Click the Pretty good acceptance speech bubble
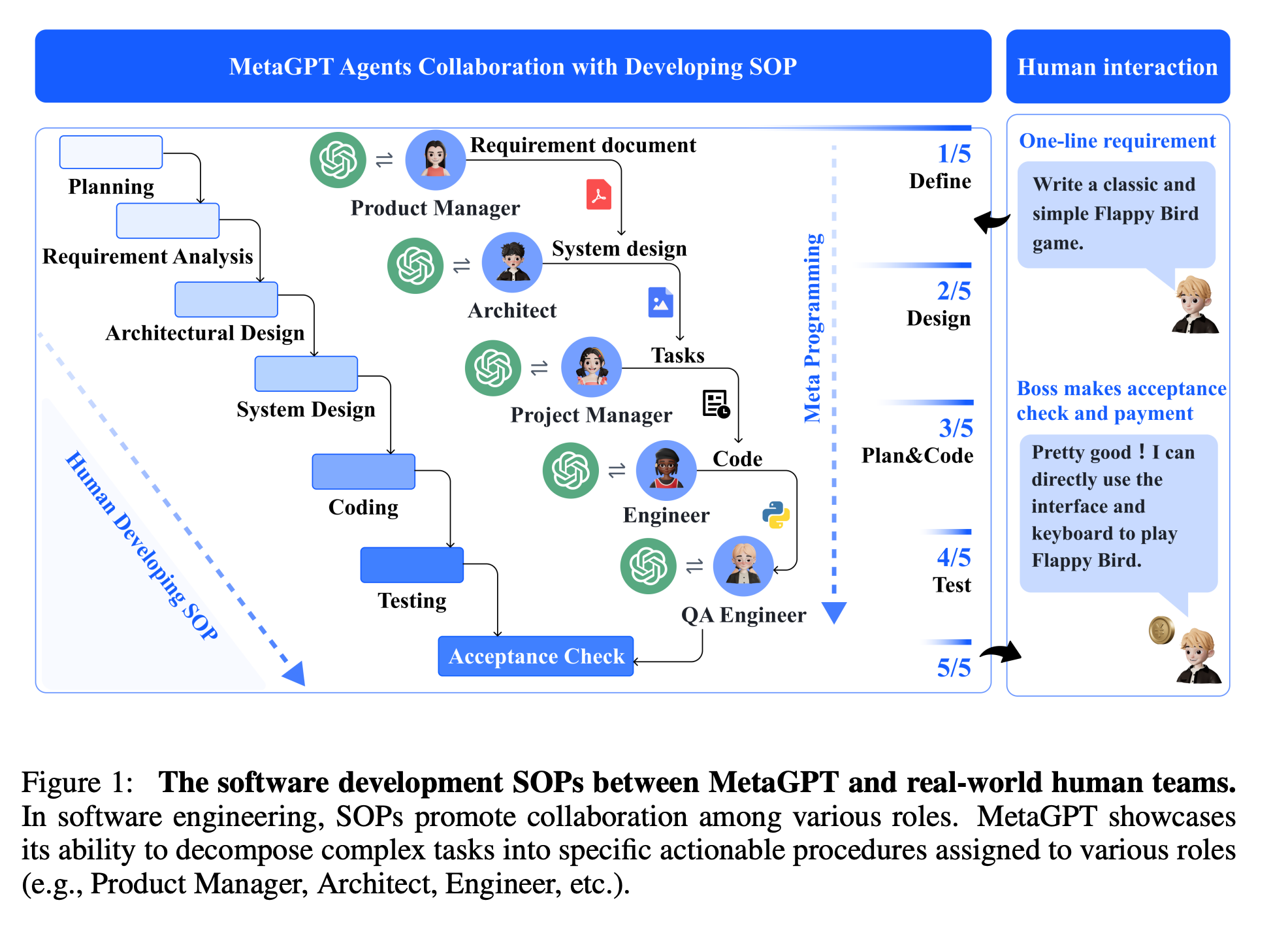The height and width of the screenshot is (926, 1288). [x=1118, y=513]
